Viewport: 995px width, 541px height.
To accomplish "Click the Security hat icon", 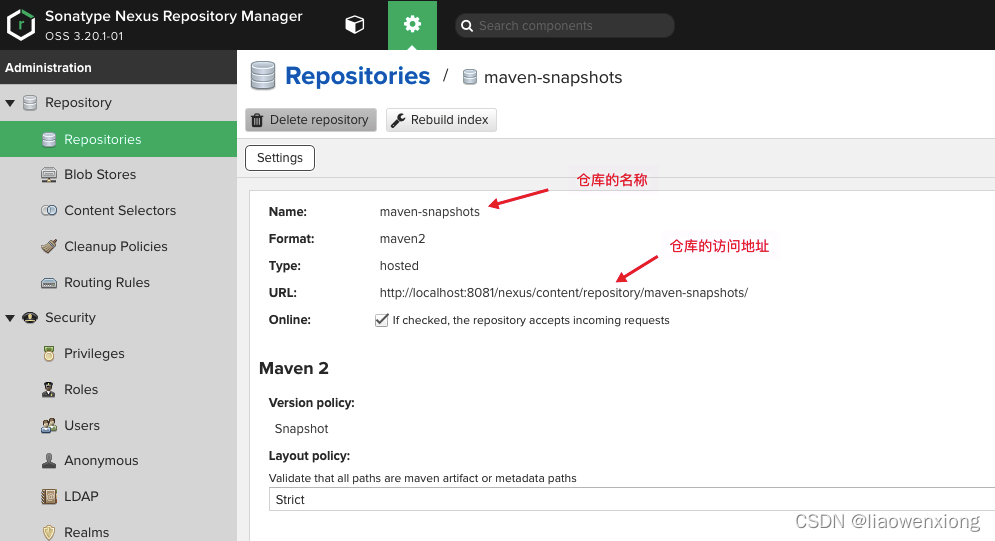I will click(x=30, y=318).
